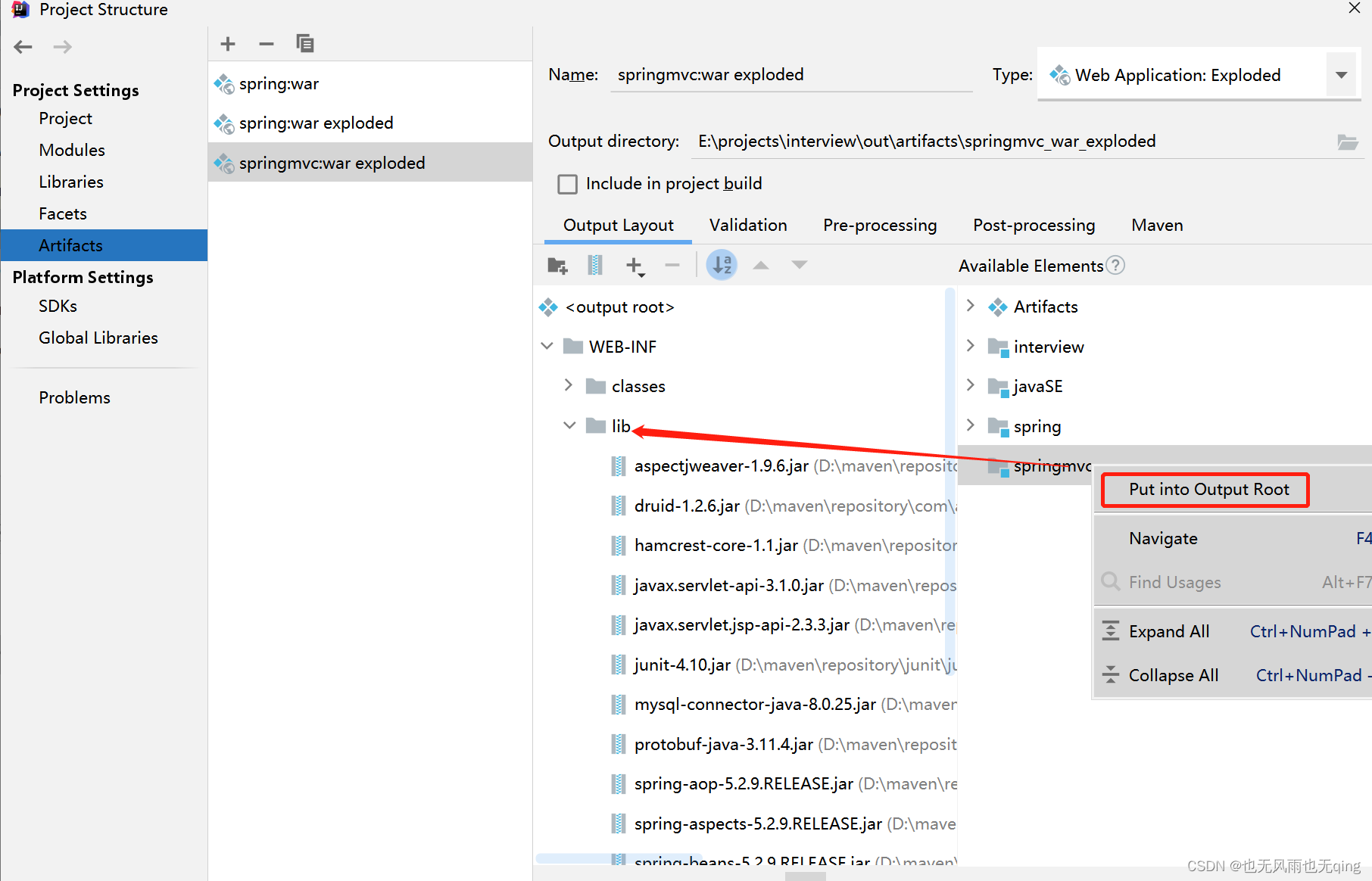This screenshot has height=881, width=1372.
Task: Select mysql-connector-java-8.0.25.jar entry
Action: [x=783, y=705]
